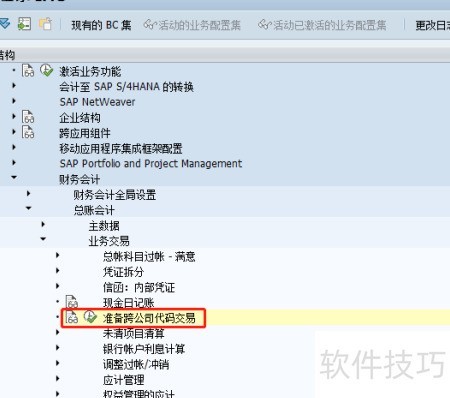The width and height of the screenshot is (450, 398).
Task: Click green tree-structure toolbar icon
Action: (24, 24)
